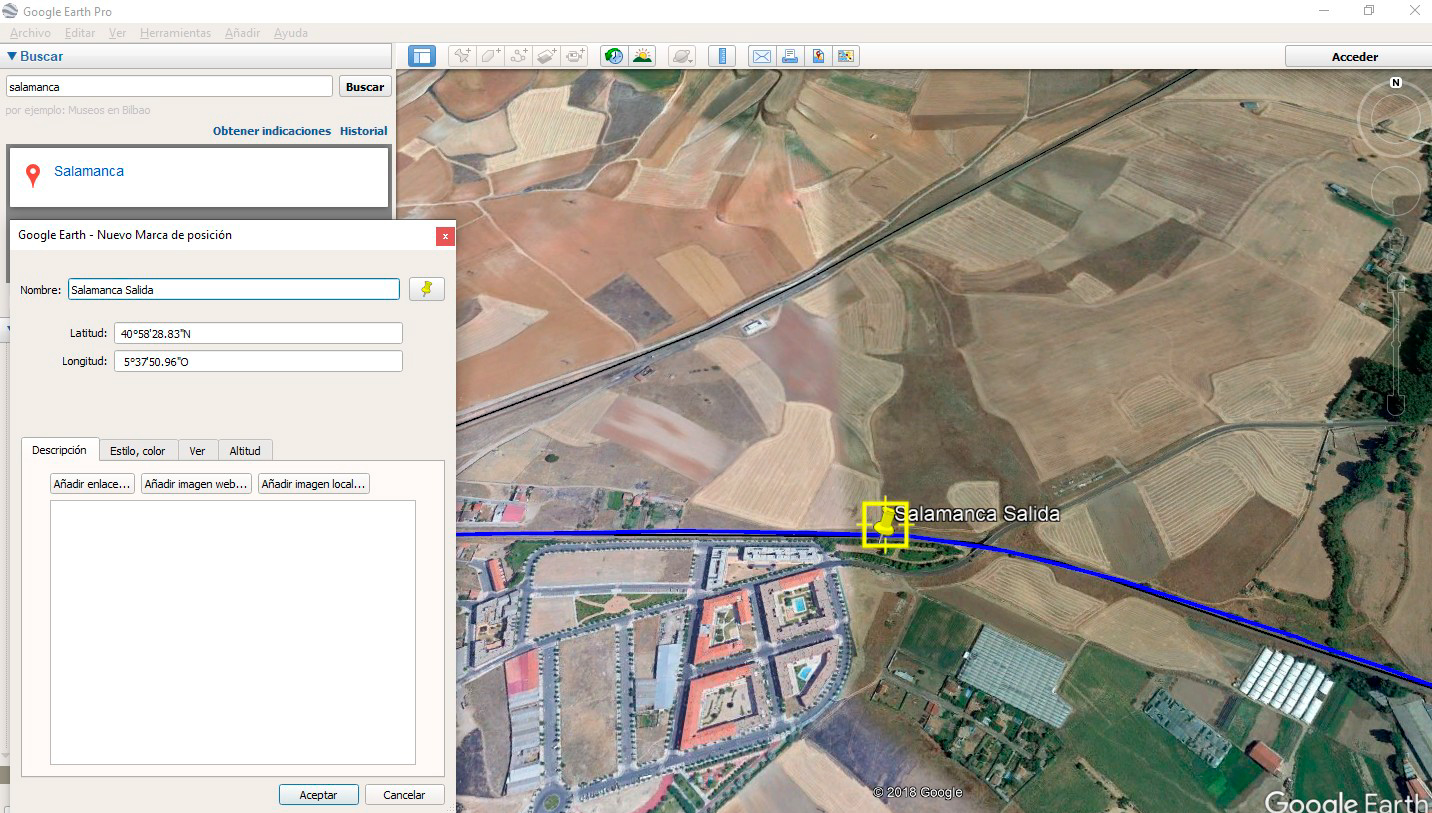Click View in Google Maps icon
The image size is (1432, 813).
coord(846,56)
